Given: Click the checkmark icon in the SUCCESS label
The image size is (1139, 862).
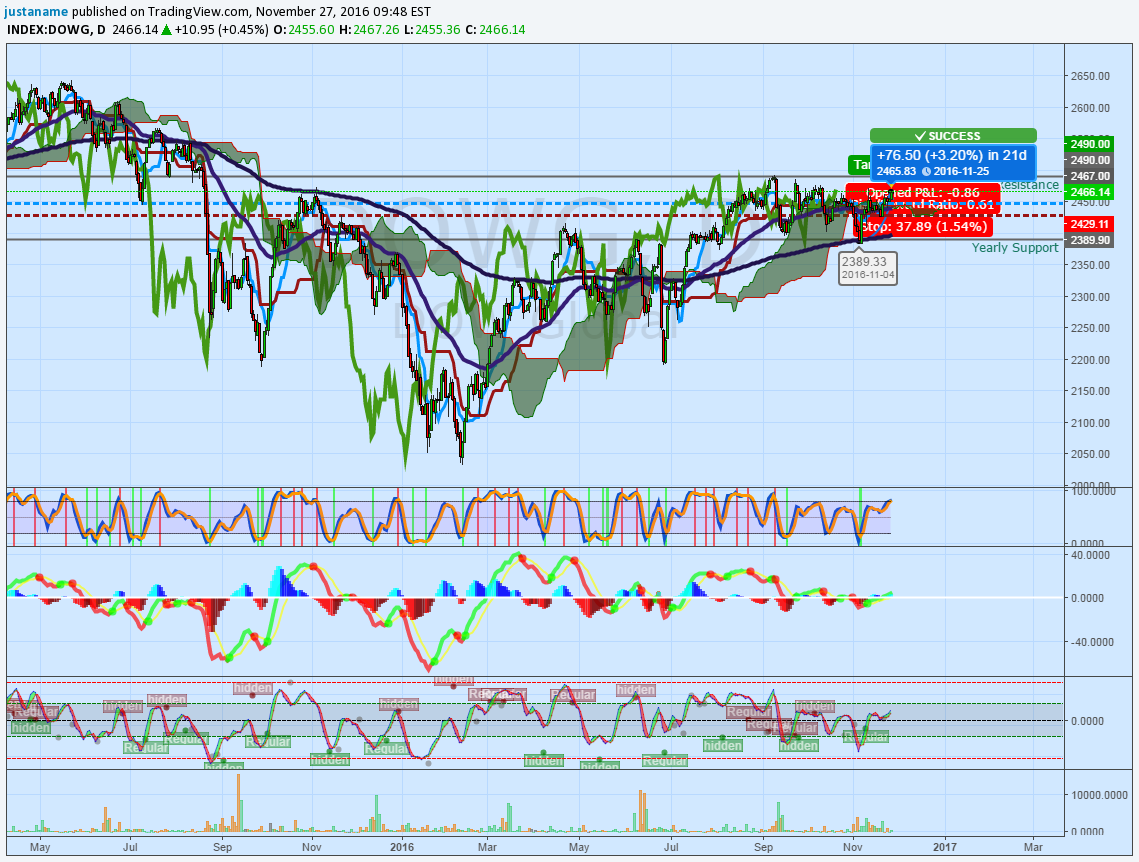Looking at the screenshot, I should tap(920, 136).
